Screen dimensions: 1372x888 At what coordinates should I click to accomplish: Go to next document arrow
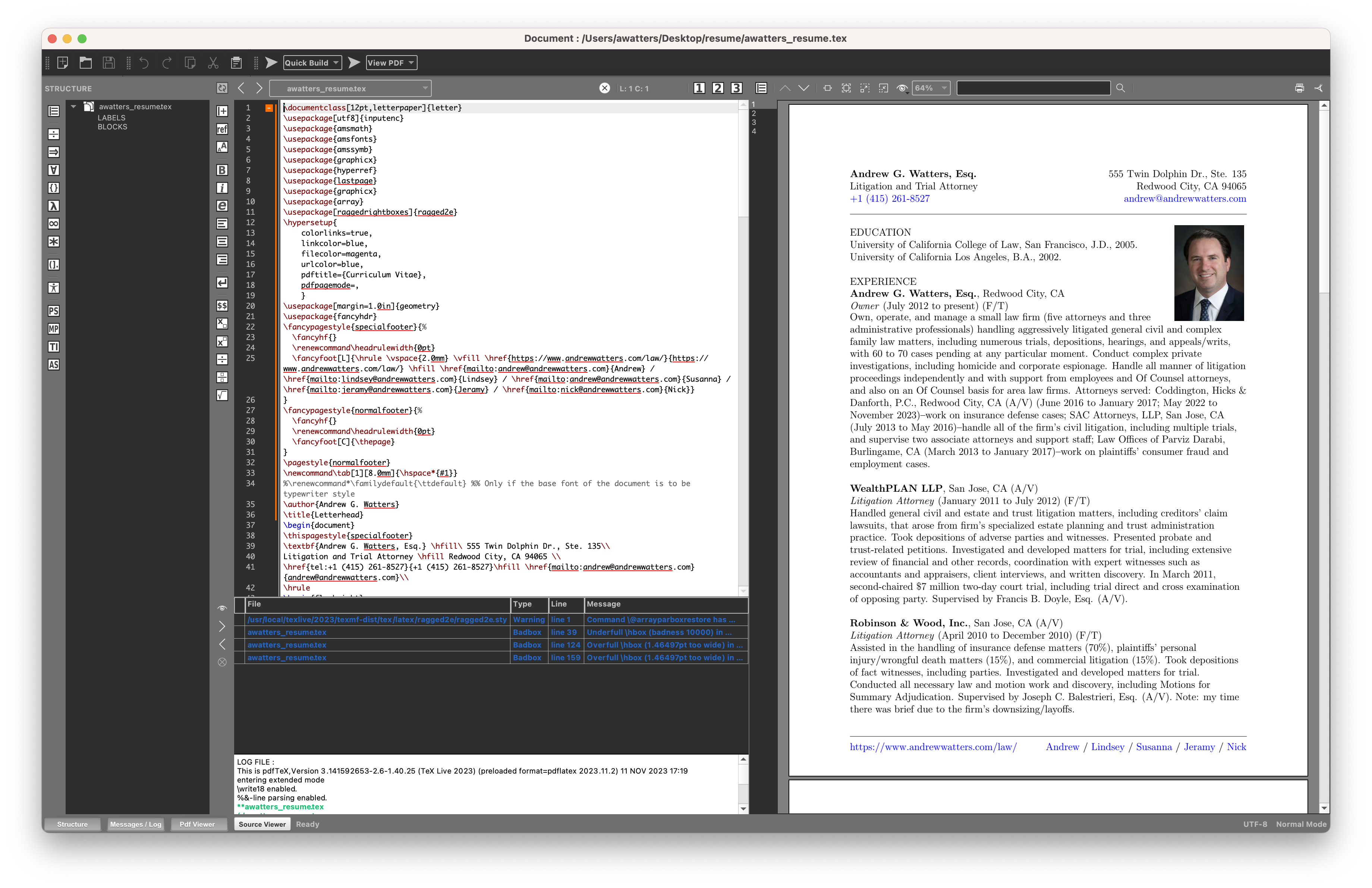coord(259,88)
